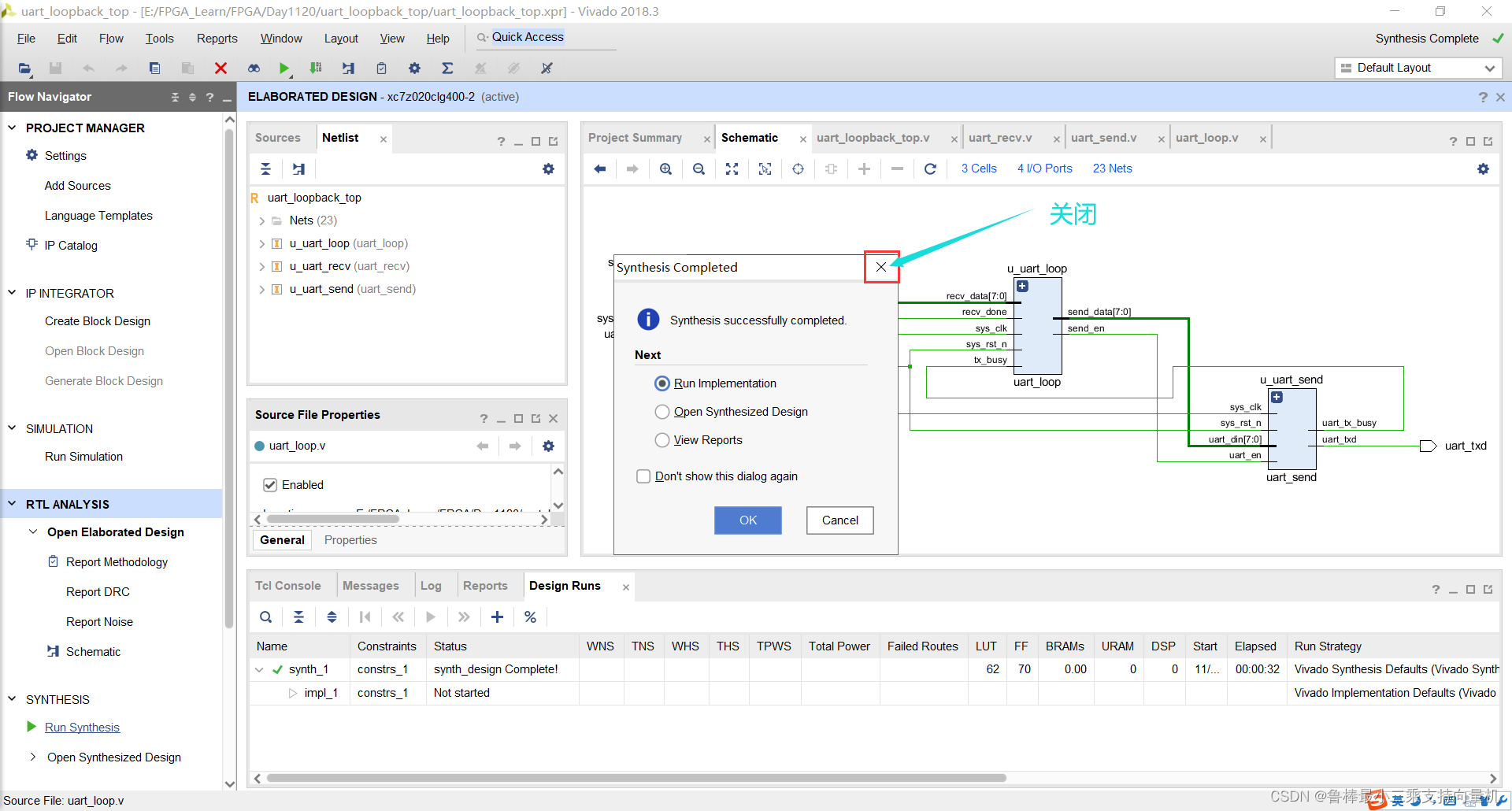The width and height of the screenshot is (1512, 811).
Task: Click Flow Navigator vertical scrollbar
Action: click(x=230, y=378)
